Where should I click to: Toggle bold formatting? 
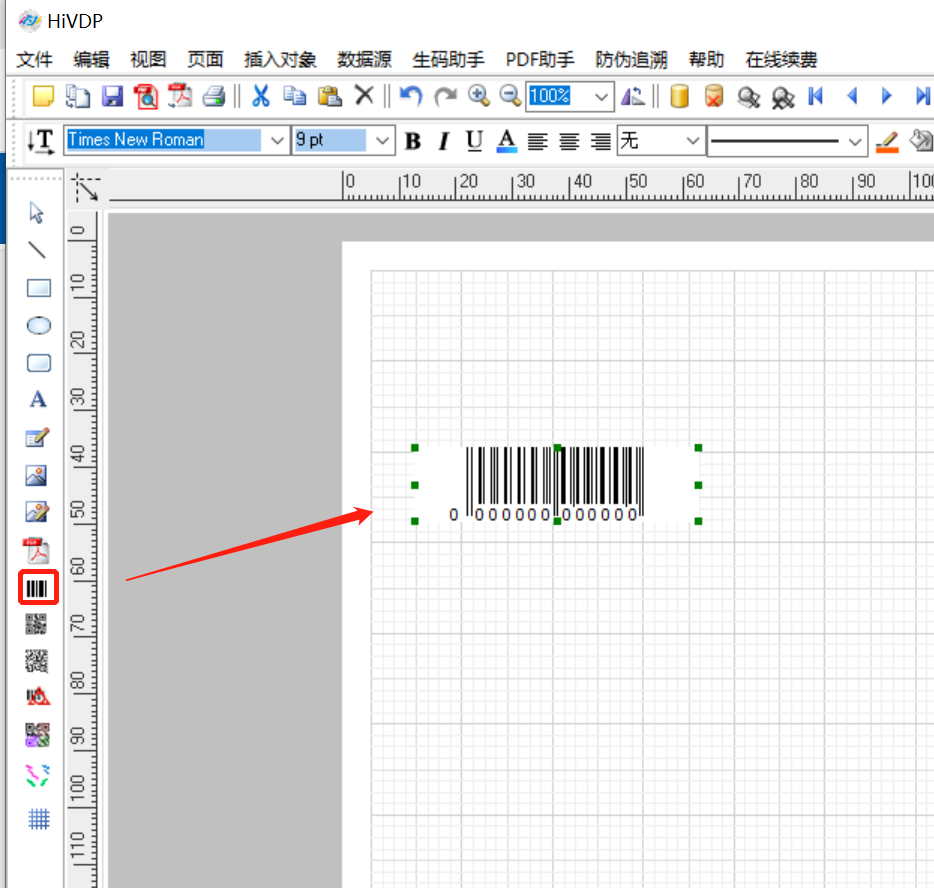tap(413, 141)
